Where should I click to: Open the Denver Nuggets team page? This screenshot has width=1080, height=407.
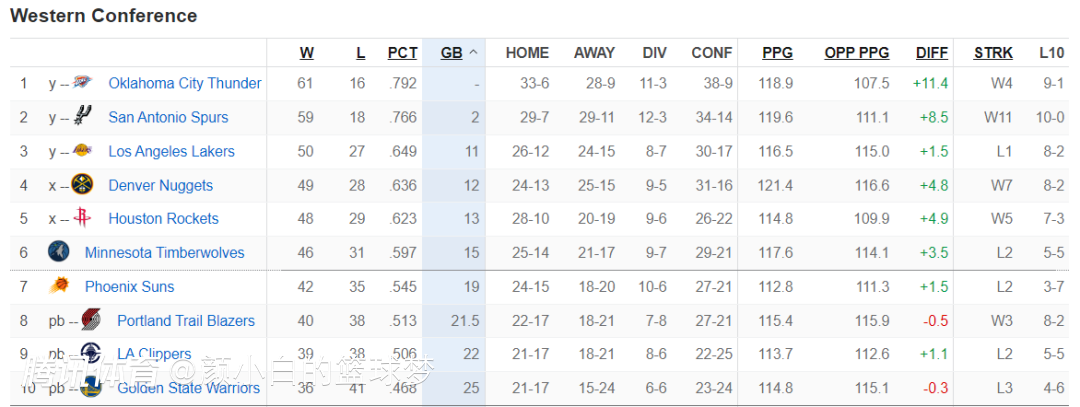(160, 185)
